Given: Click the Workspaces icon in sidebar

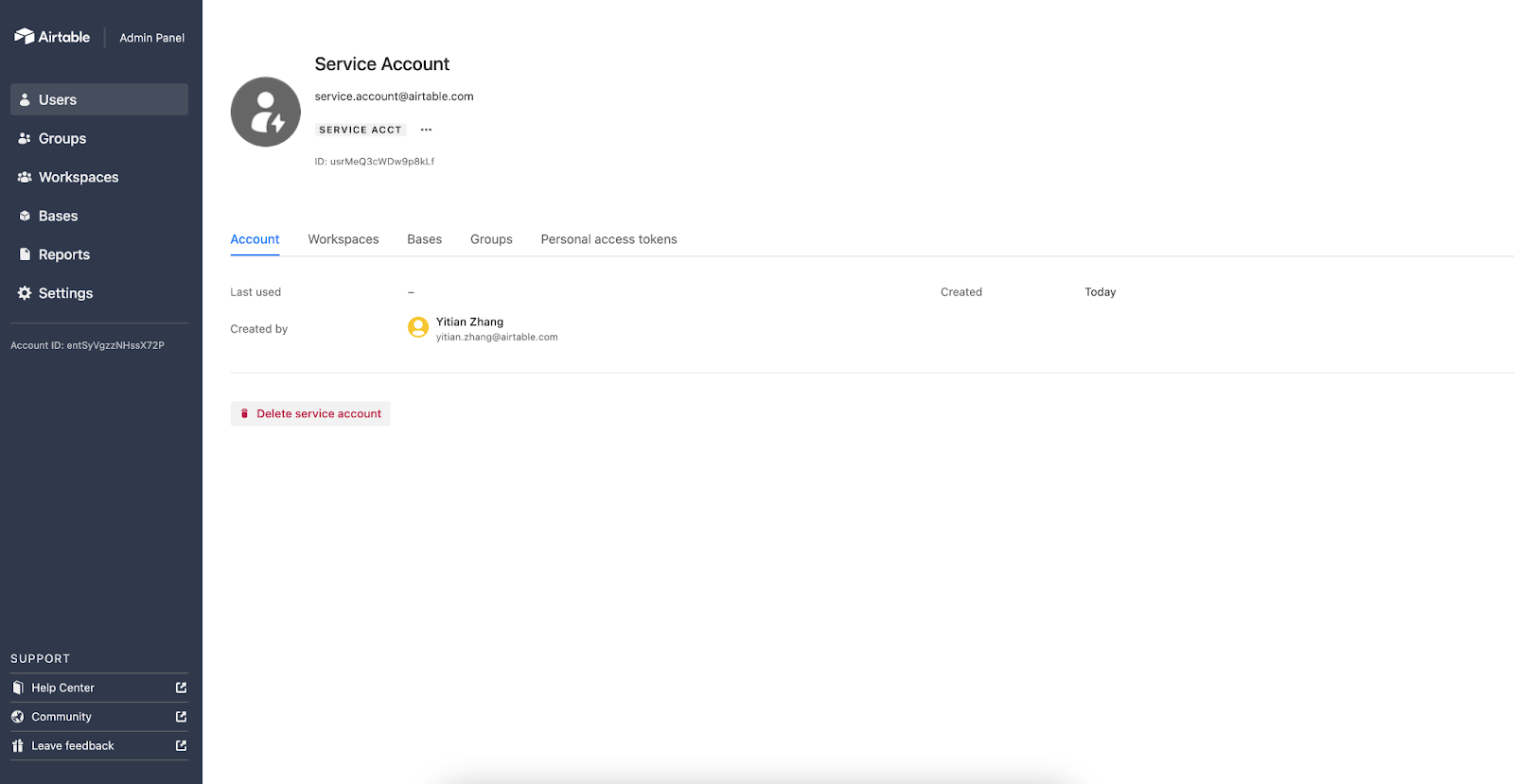Looking at the screenshot, I should (x=25, y=177).
